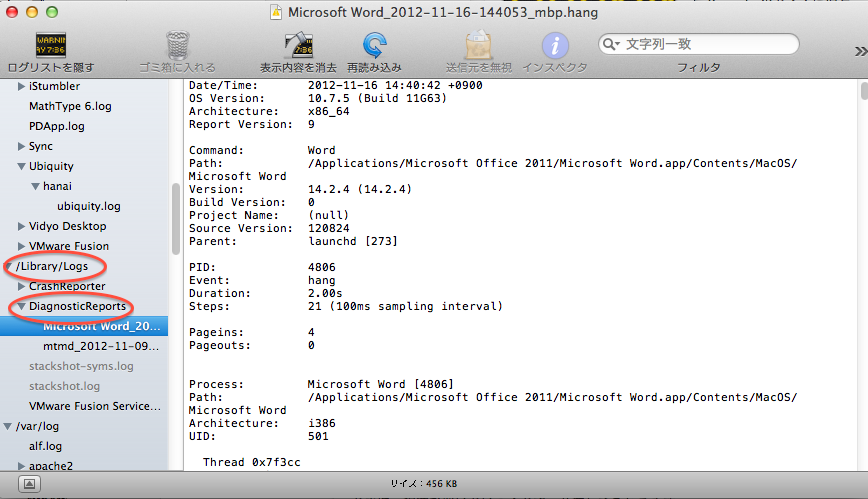Collapse the /var/log group
This screenshot has height=499, width=868.
click(8, 426)
